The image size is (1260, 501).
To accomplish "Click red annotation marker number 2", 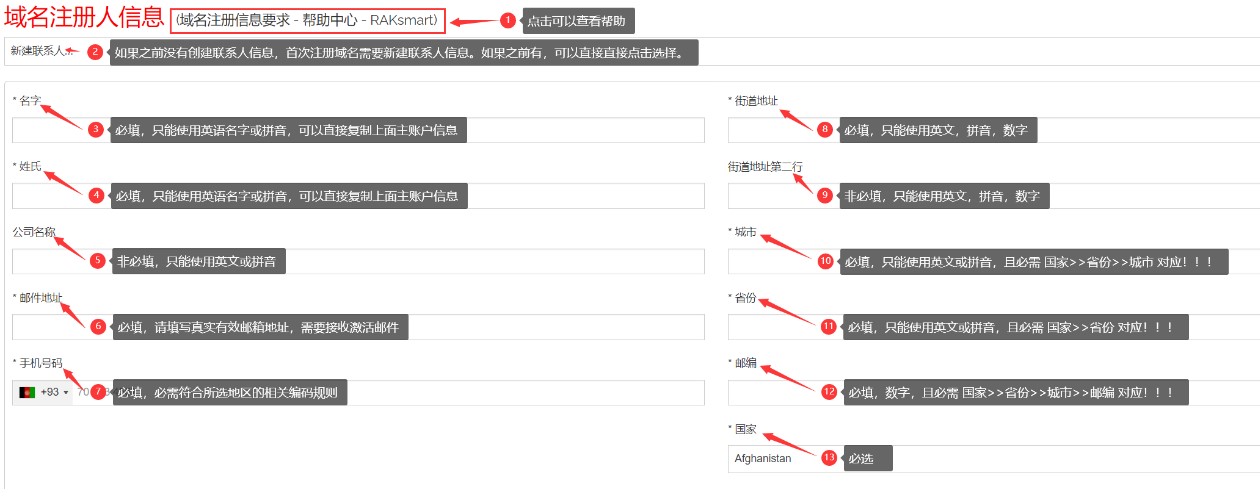I will [x=95, y=53].
